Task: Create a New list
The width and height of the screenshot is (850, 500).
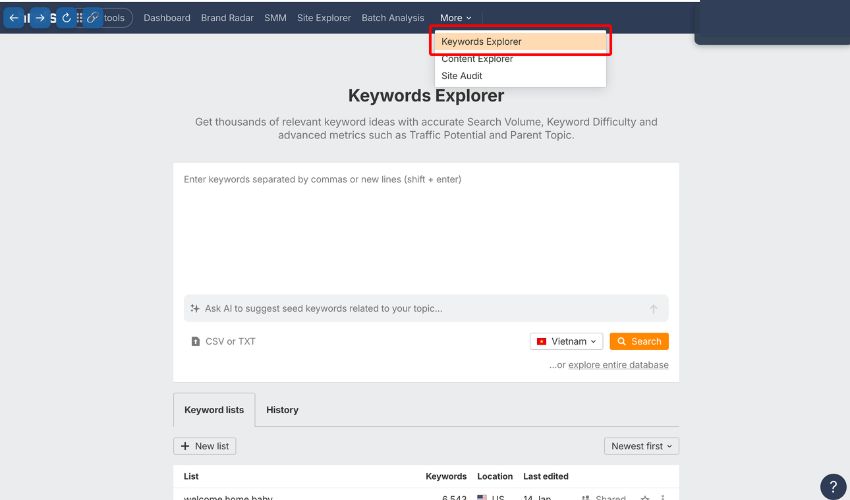Action: [x=205, y=446]
